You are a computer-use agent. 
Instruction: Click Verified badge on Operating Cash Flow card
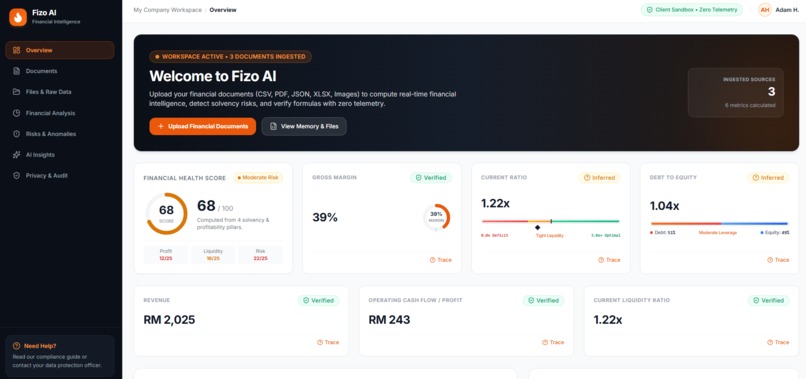543,300
